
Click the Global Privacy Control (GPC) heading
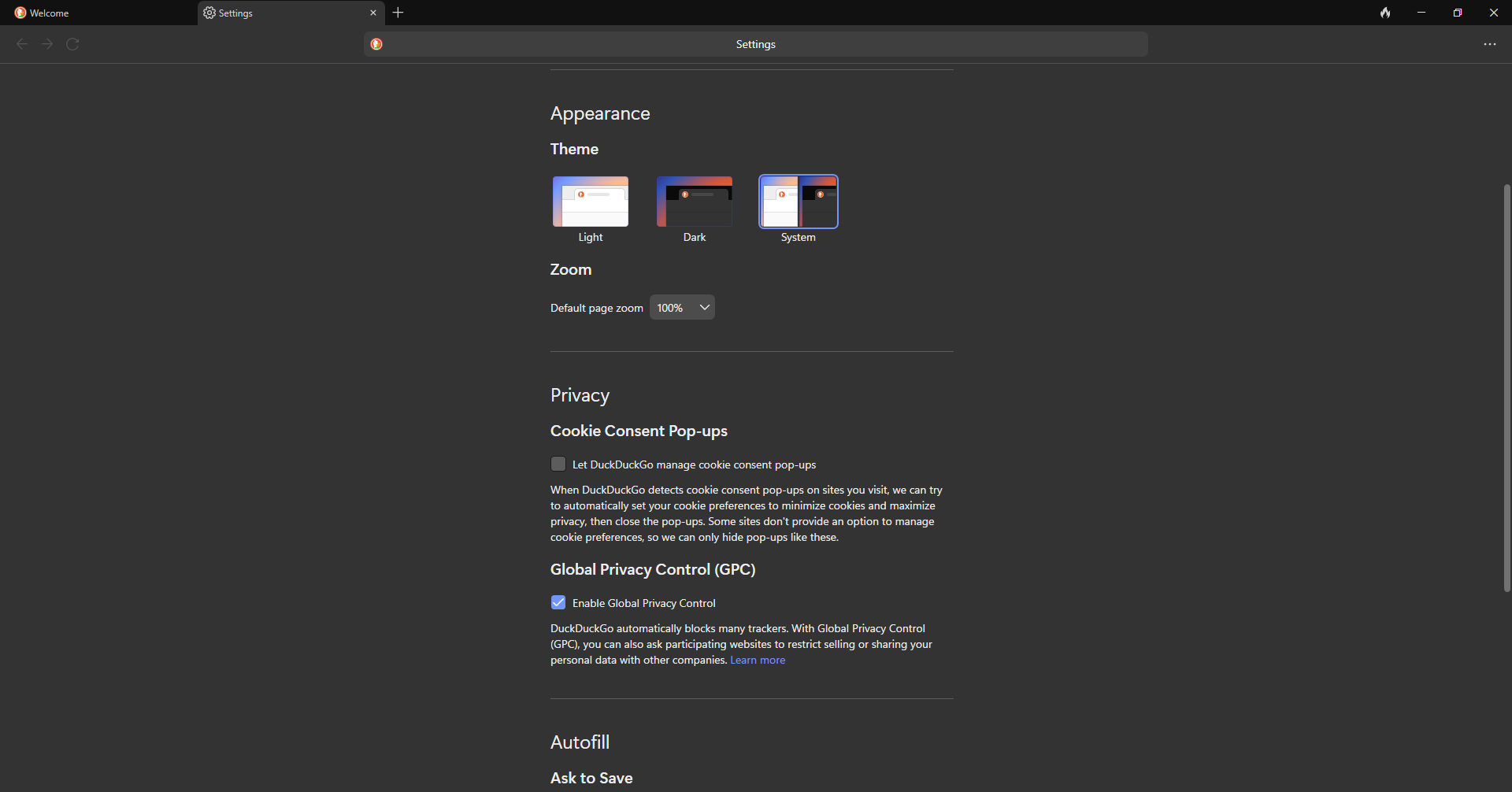[653, 570]
